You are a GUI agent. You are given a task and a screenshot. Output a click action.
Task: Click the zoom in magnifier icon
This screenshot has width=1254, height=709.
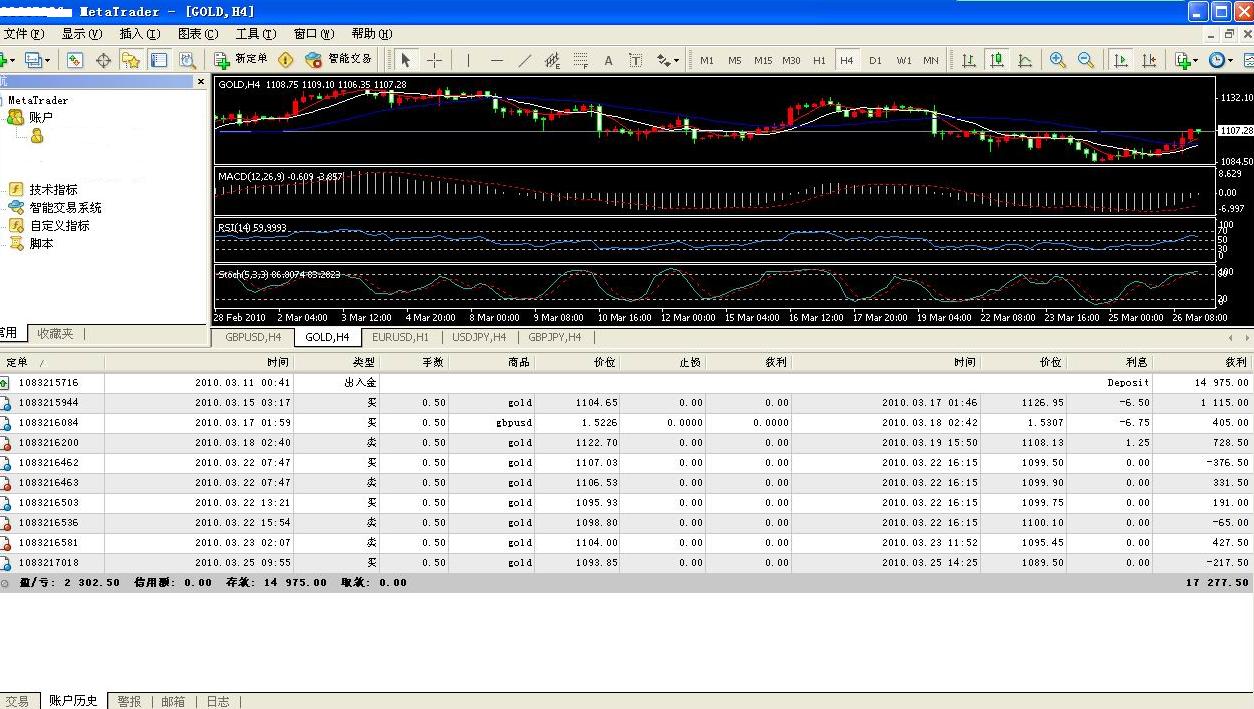click(x=1057, y=60)
